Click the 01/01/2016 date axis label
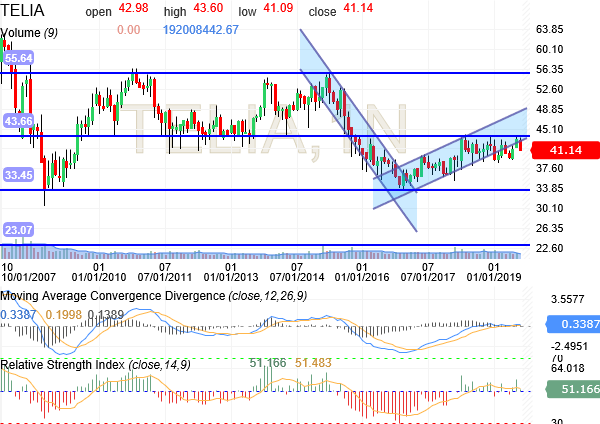This screenshot has height=424, width=600. [362, 277]
